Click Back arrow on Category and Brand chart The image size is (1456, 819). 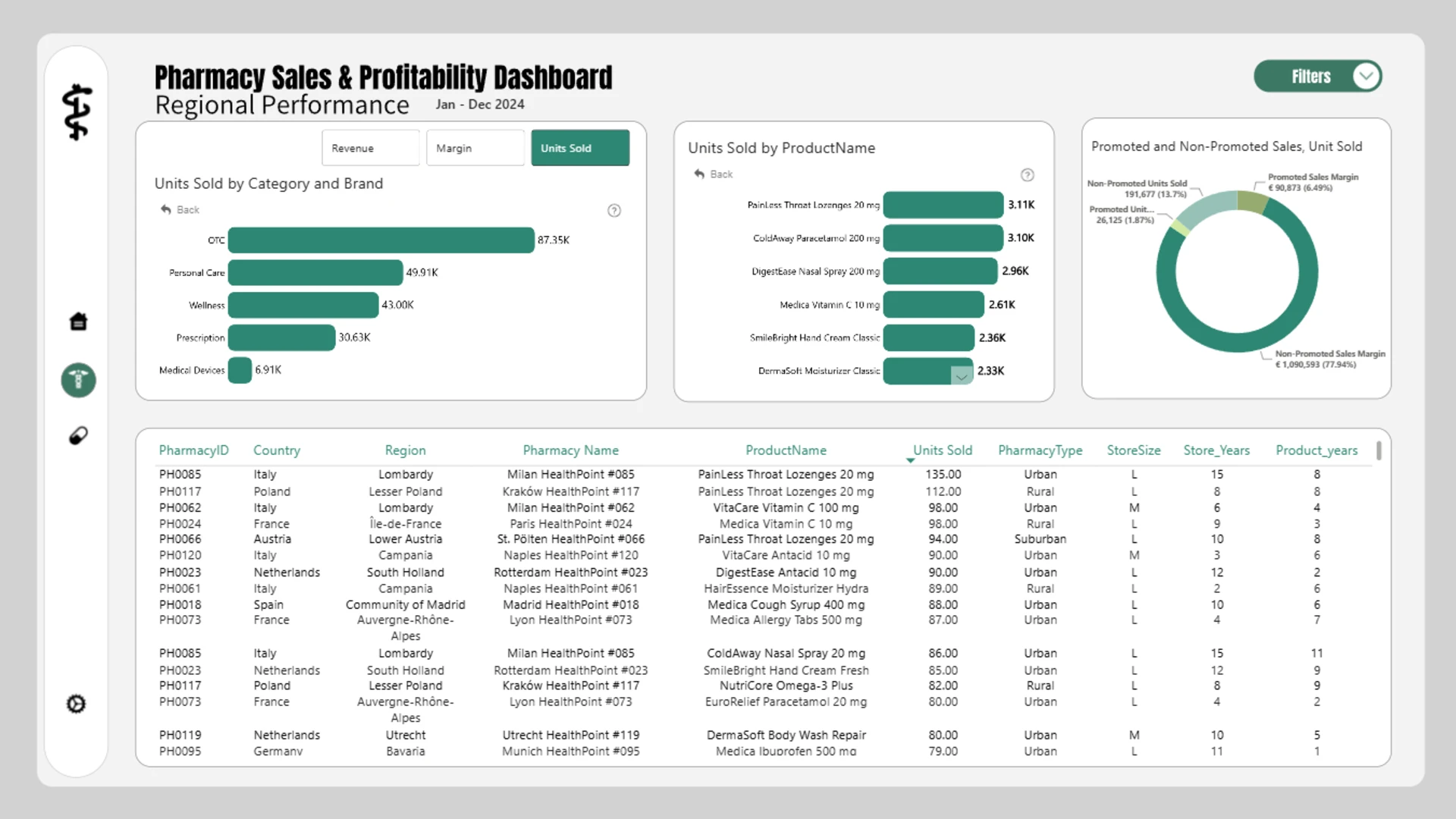[180, 210]
